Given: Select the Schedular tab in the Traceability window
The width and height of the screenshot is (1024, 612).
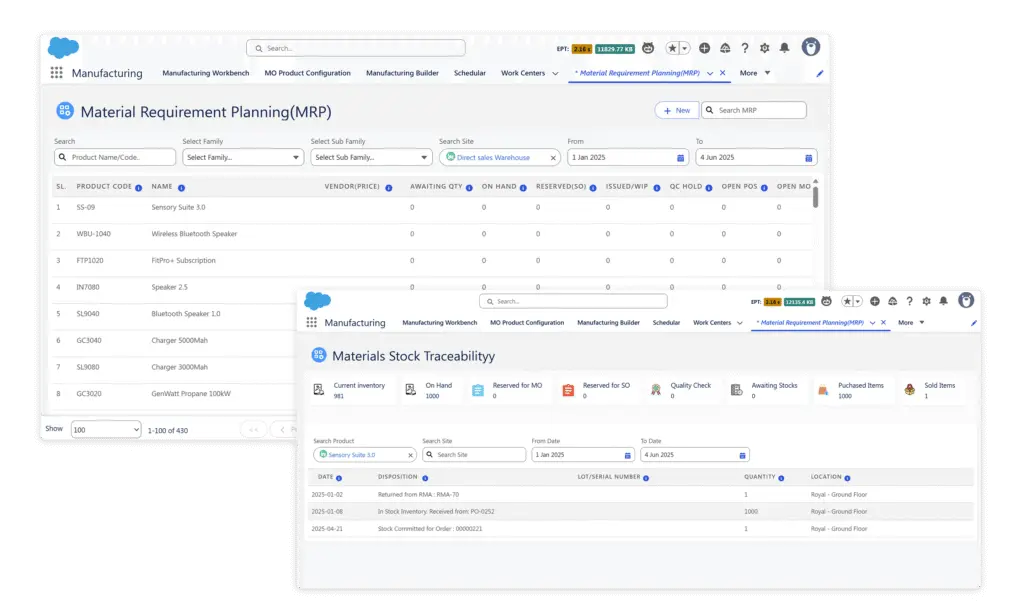Looking at the screenshot, I should pyautogui.click(x=666, y=323).
